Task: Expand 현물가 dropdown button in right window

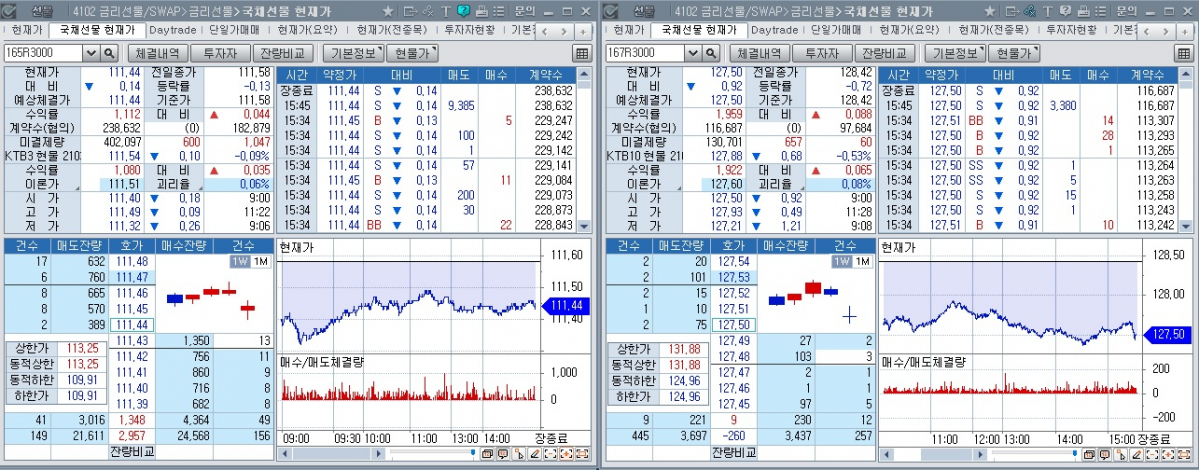Action: click(1014, 53)
